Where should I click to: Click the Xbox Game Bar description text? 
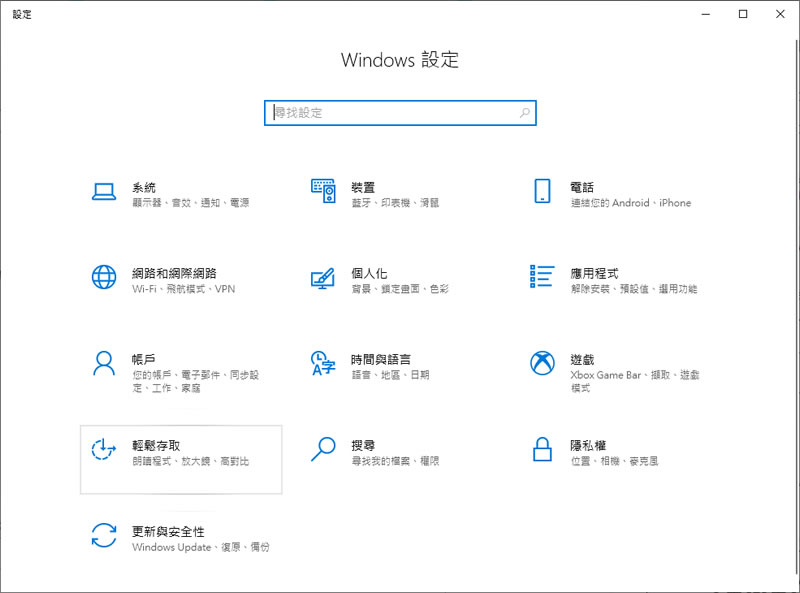coord(635,381)
